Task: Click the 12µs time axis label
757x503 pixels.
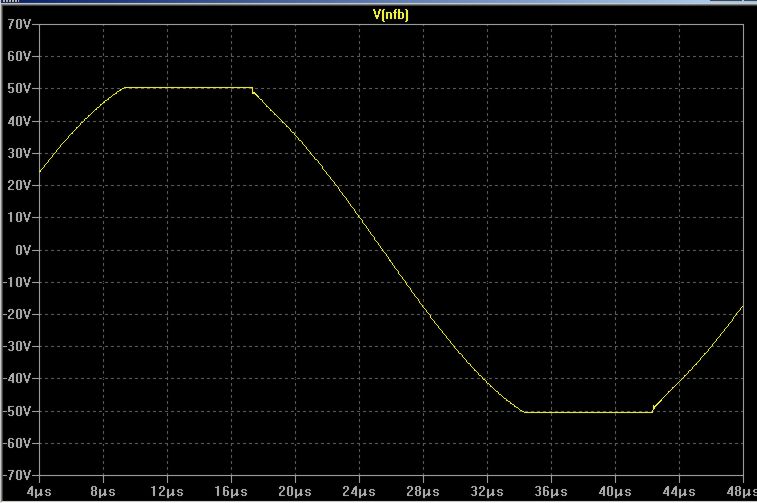Action: tap(167, 492)
